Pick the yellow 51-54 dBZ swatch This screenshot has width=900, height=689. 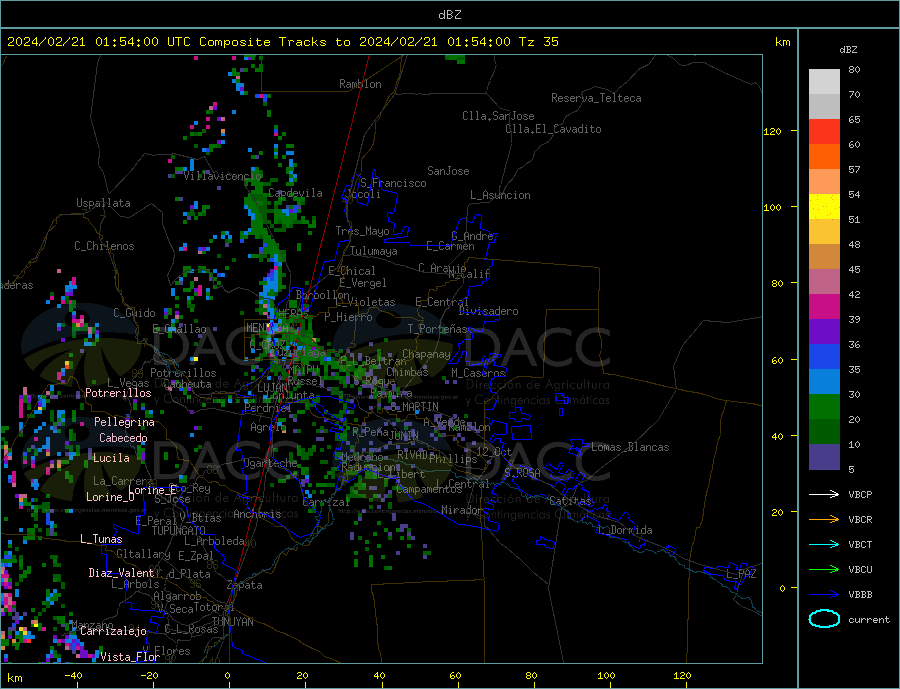click(824, 207)
